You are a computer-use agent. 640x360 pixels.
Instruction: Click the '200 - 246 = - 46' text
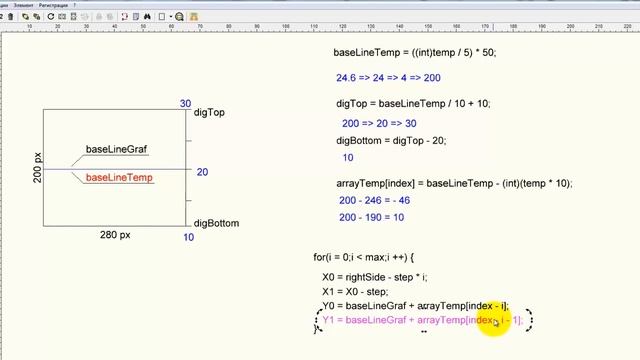(x=374, y=200)
